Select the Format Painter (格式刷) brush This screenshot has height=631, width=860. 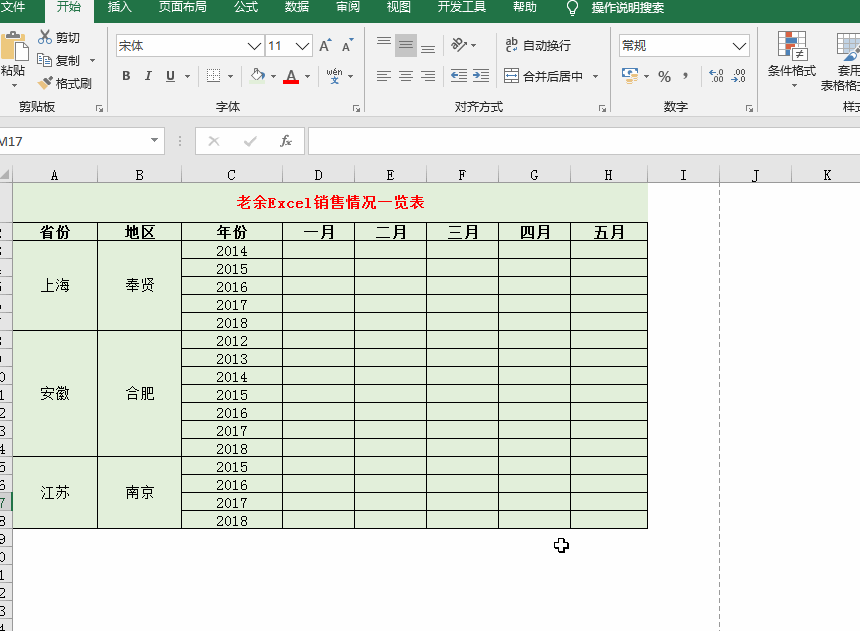45,83
